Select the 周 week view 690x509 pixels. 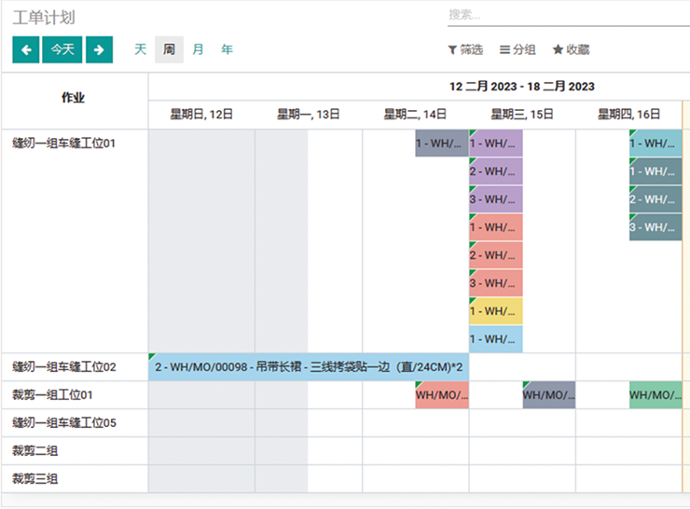coord(169,49)
